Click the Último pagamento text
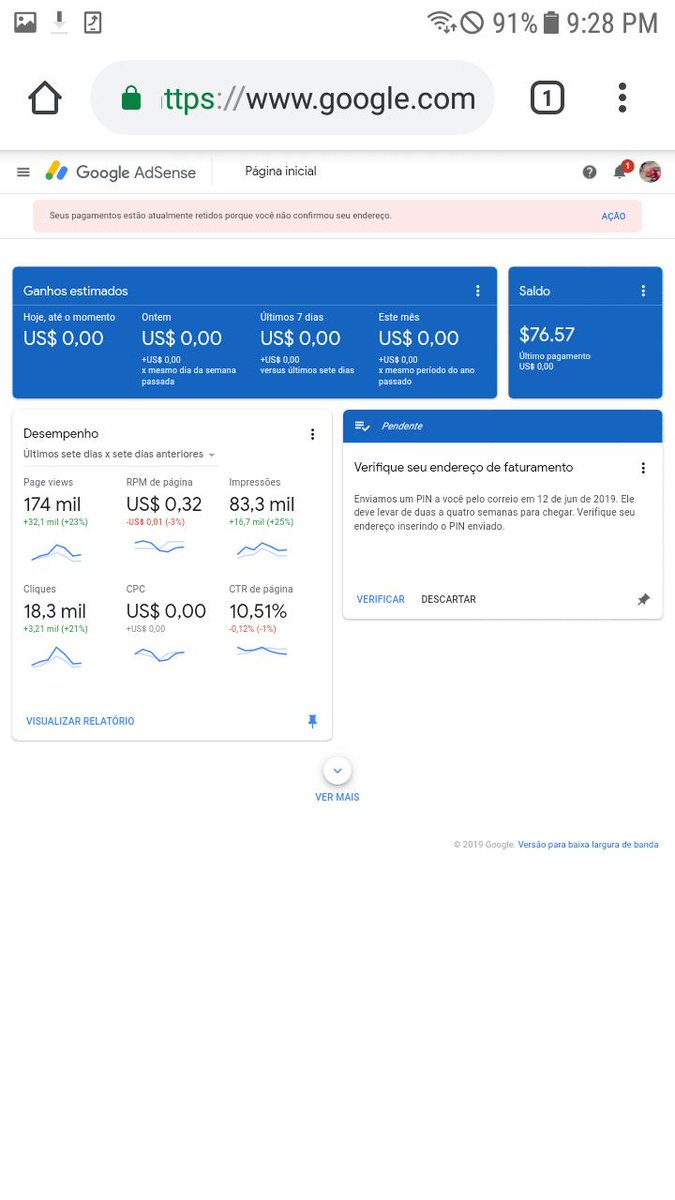 click(555, 356)
